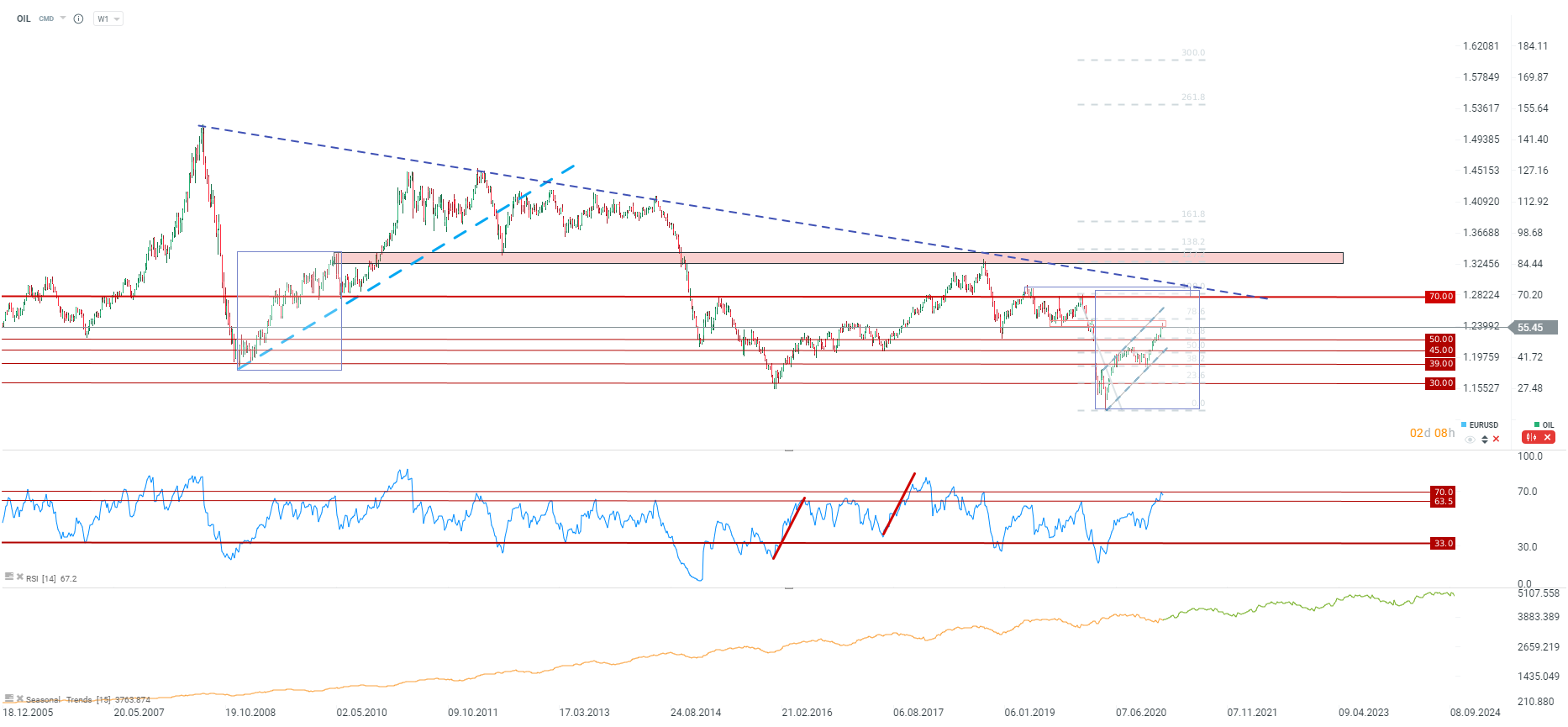Click the 300.0 Fibonacci extension level label
Screen dimensions: 1568x727
1193,53
